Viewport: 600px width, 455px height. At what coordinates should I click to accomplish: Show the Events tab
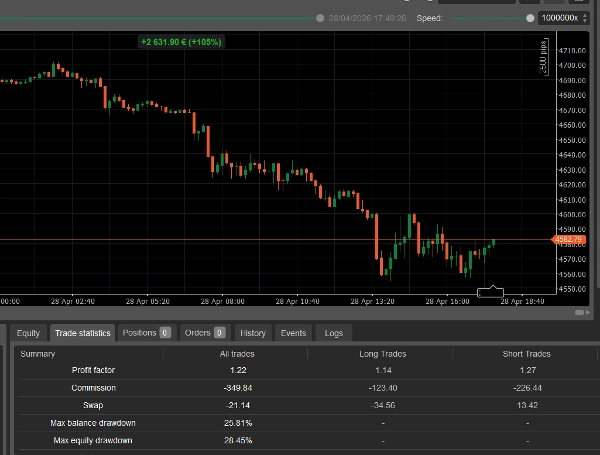pos(293,333)
